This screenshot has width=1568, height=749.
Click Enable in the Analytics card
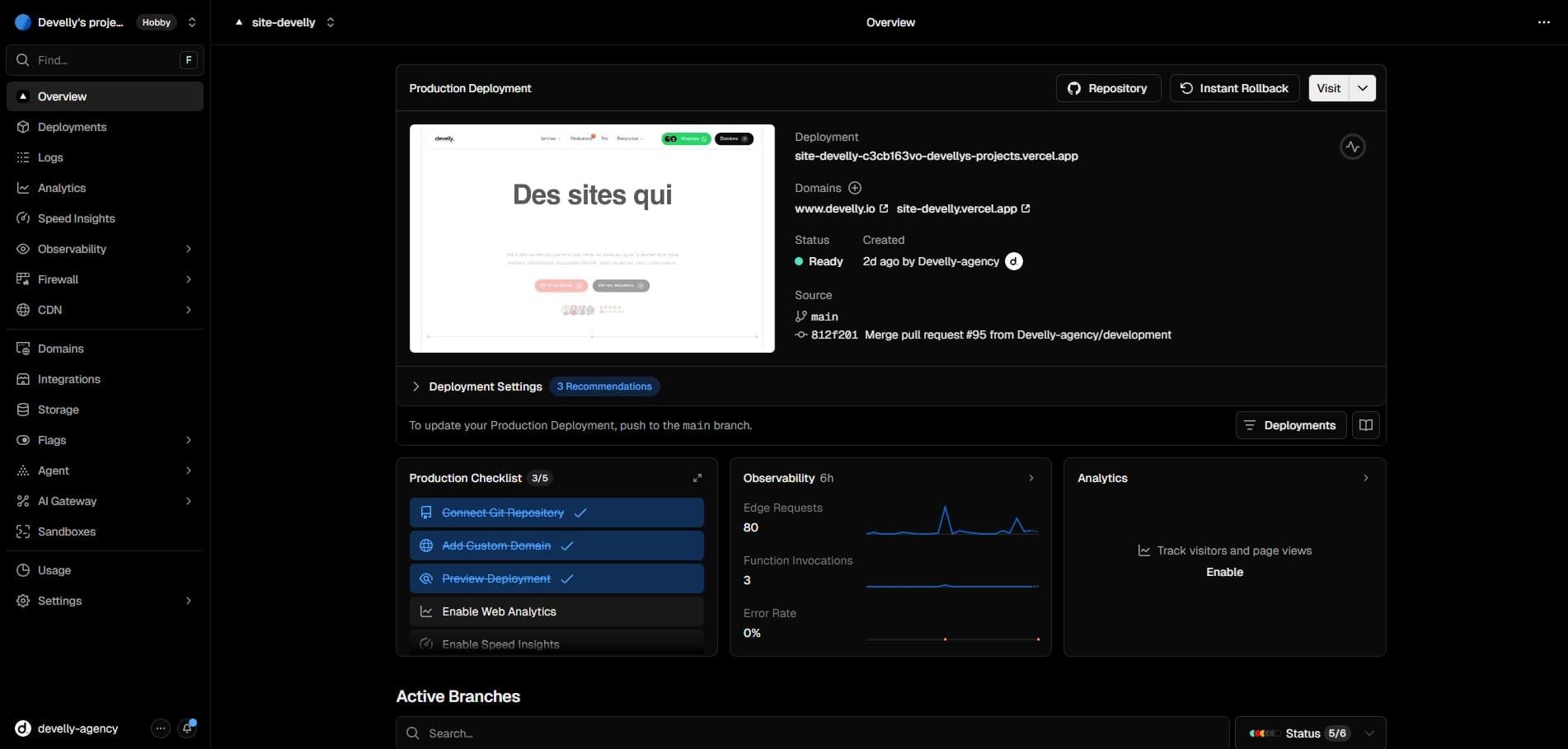pyautogui.click(x=1224, y=572)
